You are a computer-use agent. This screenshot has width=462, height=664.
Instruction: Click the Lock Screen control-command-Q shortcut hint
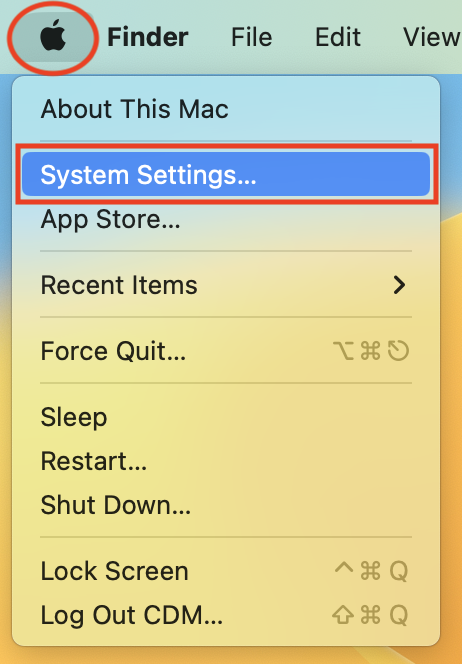[x=371, y=571]
